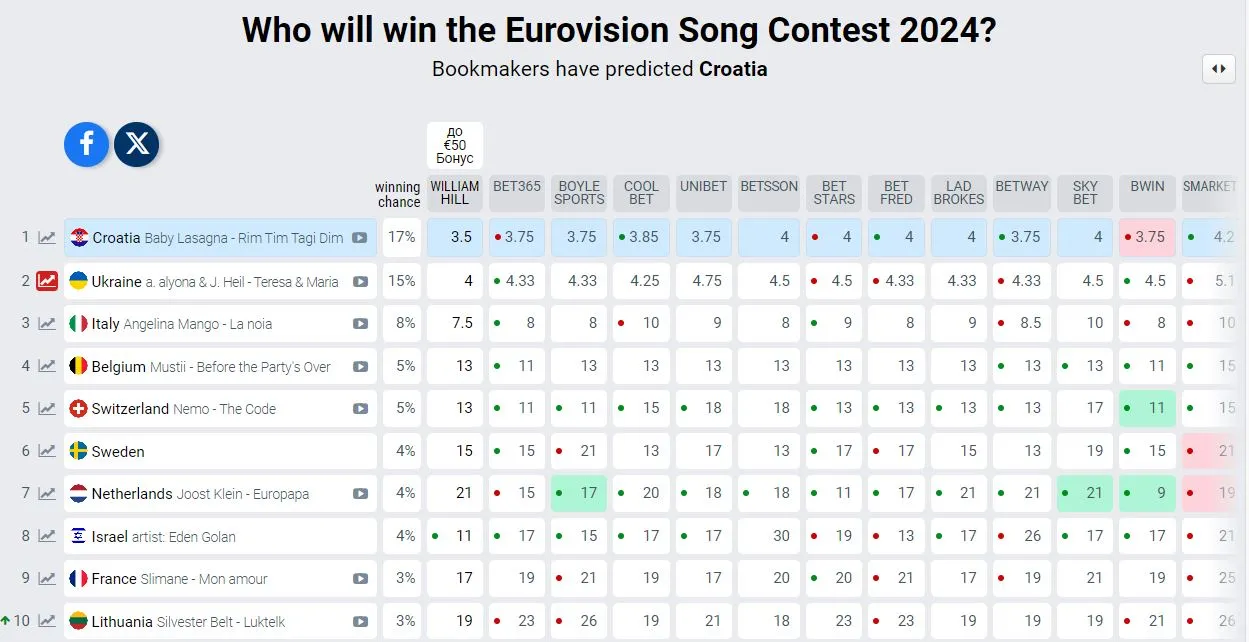Play Croatia's song video icon
This screenshot has width=1249, height=642.
pos(360,238)
